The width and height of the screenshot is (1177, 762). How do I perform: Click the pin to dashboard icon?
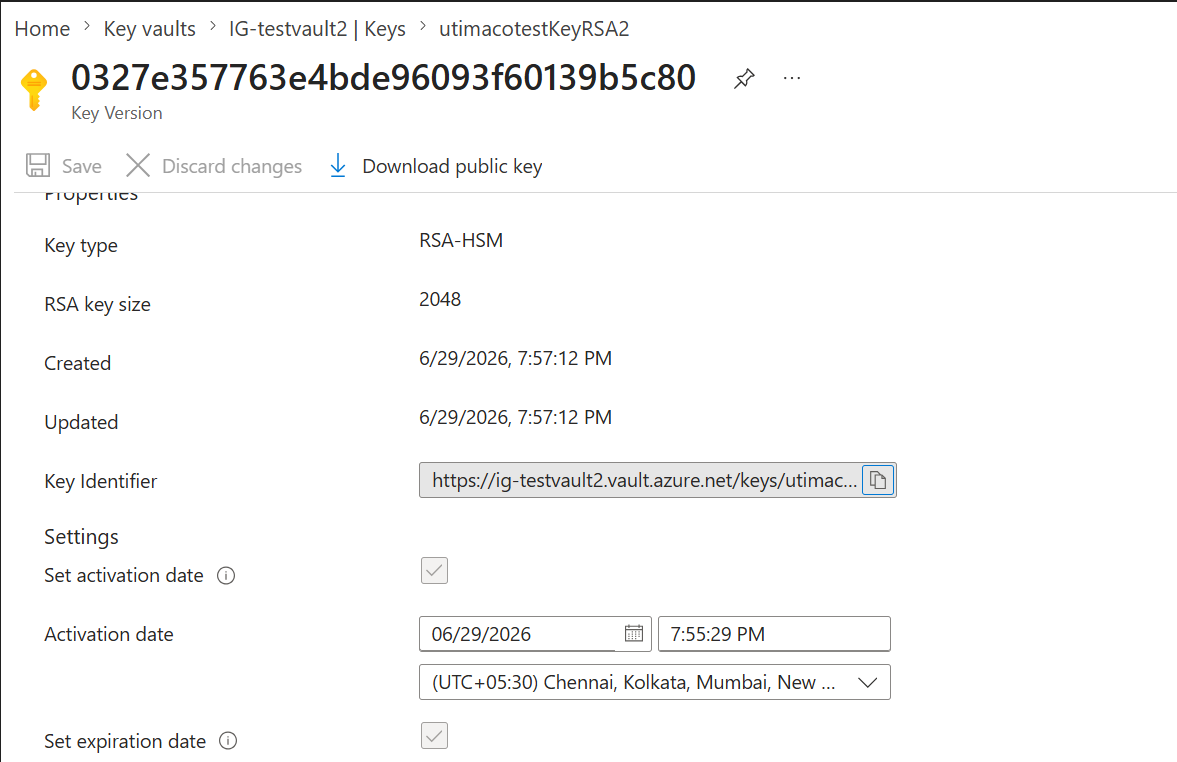[744, 78]
